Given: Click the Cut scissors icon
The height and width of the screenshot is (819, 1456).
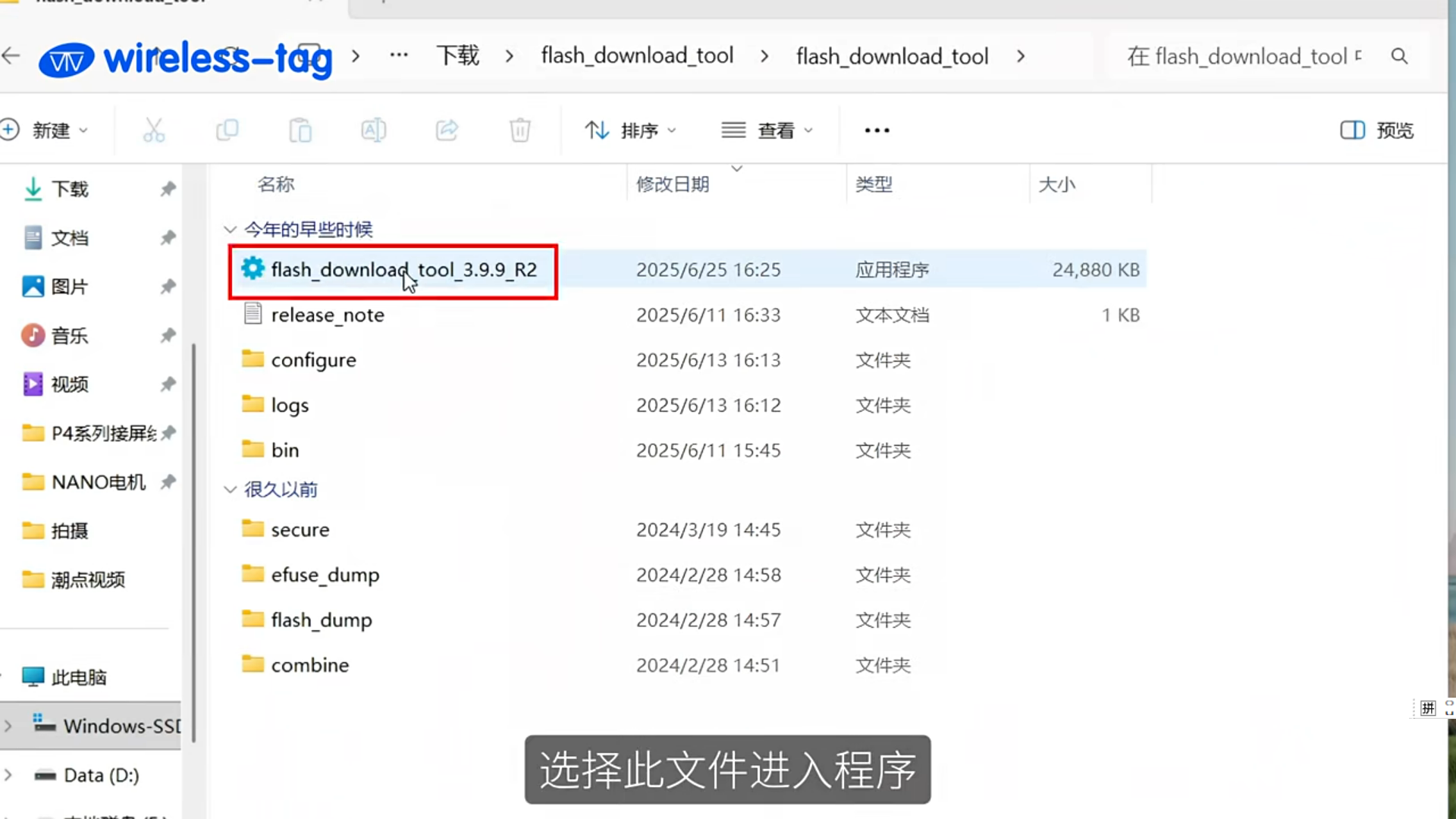Looking at the screenshot, I should tap(154, 130).
